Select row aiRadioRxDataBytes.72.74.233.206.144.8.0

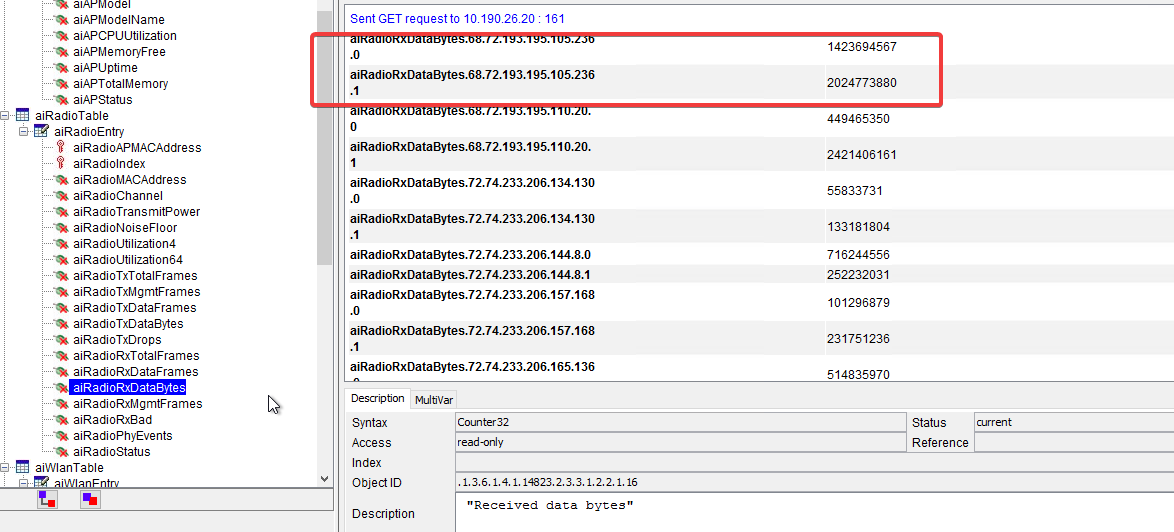(x=761, y=255)
